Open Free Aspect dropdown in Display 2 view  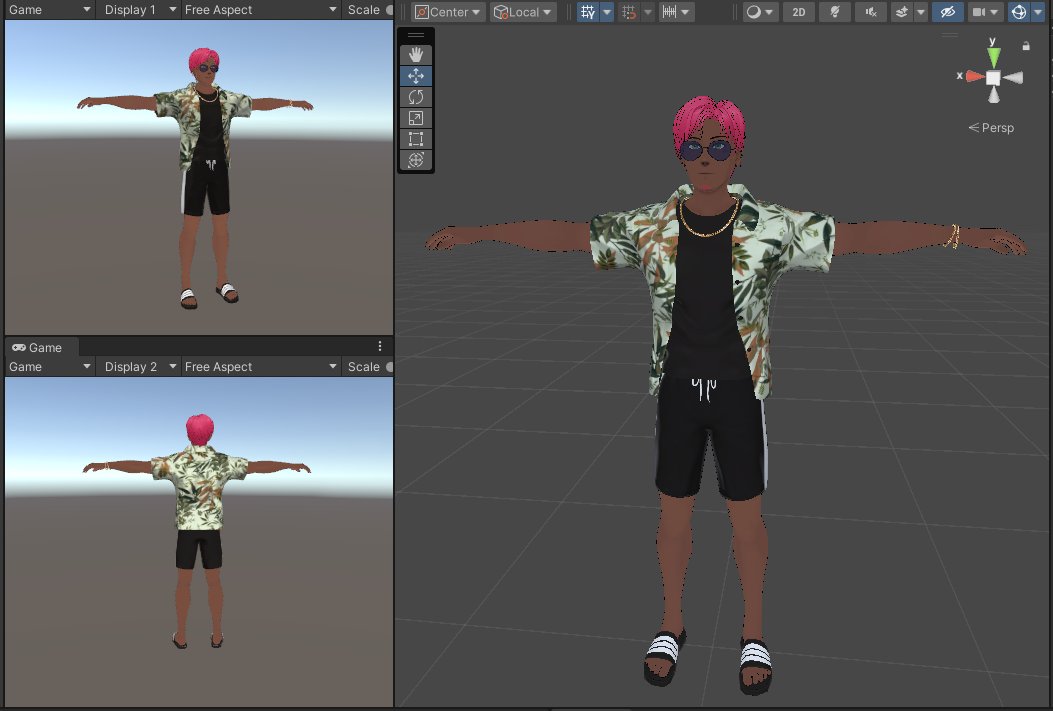(260, 367)
